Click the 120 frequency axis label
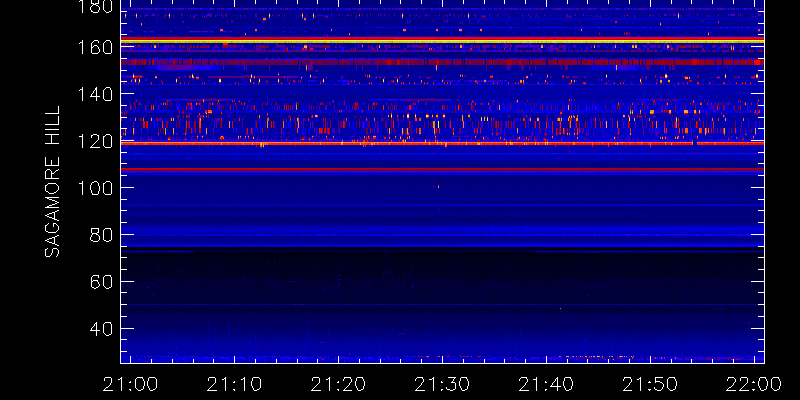The height and width of the screenshot is (400, 800). coord(96,141)
